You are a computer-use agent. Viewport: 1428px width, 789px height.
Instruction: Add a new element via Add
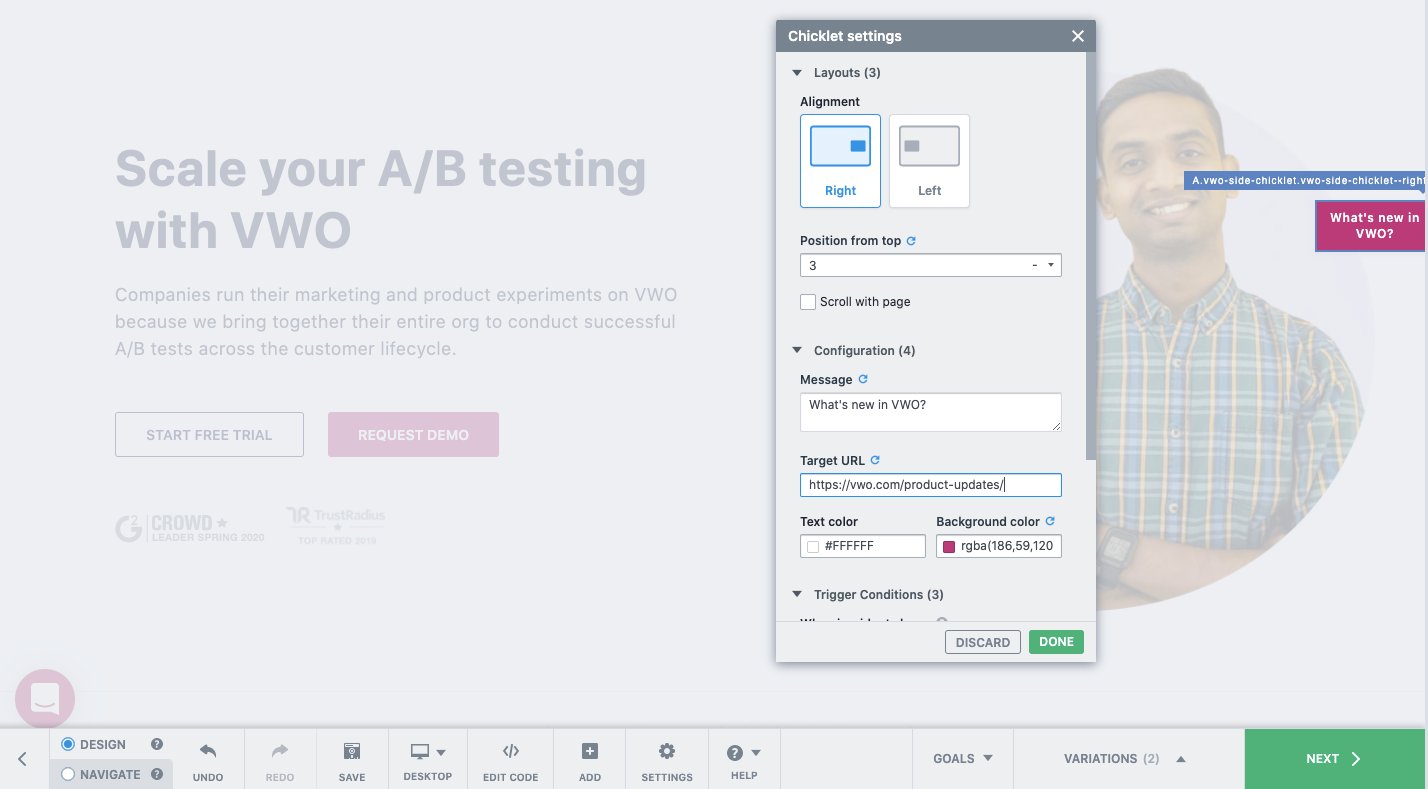pos(590,760)
